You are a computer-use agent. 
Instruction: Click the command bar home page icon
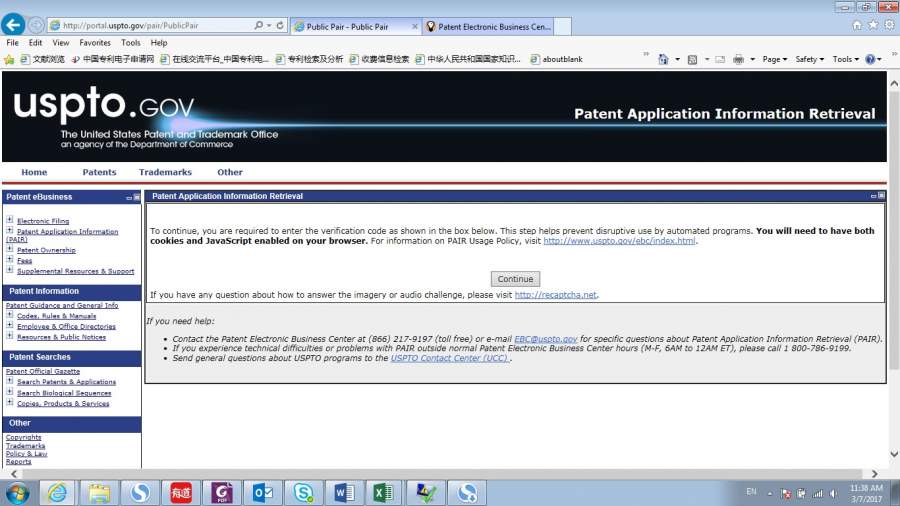(x=663, y=59)
